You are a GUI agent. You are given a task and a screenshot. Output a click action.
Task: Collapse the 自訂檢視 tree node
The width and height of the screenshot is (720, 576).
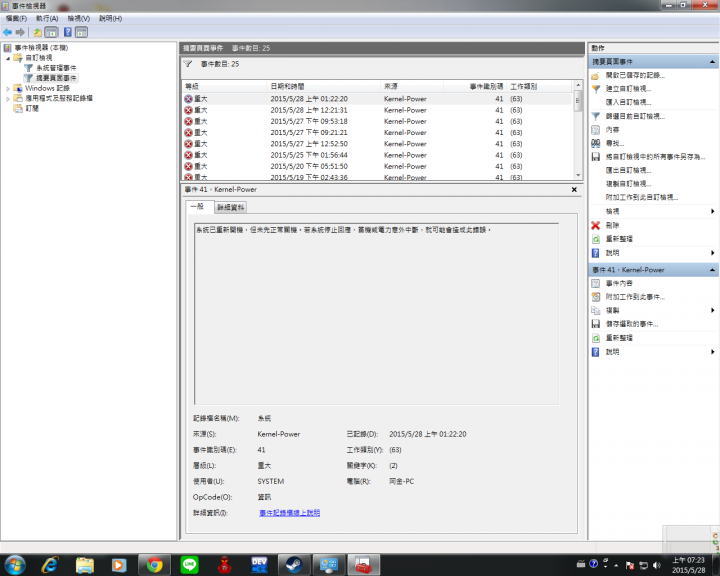[8, 58]
